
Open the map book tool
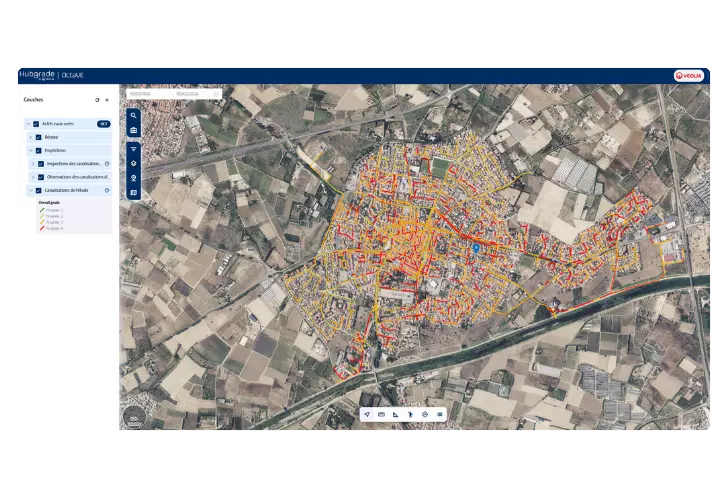pos(134,192)
